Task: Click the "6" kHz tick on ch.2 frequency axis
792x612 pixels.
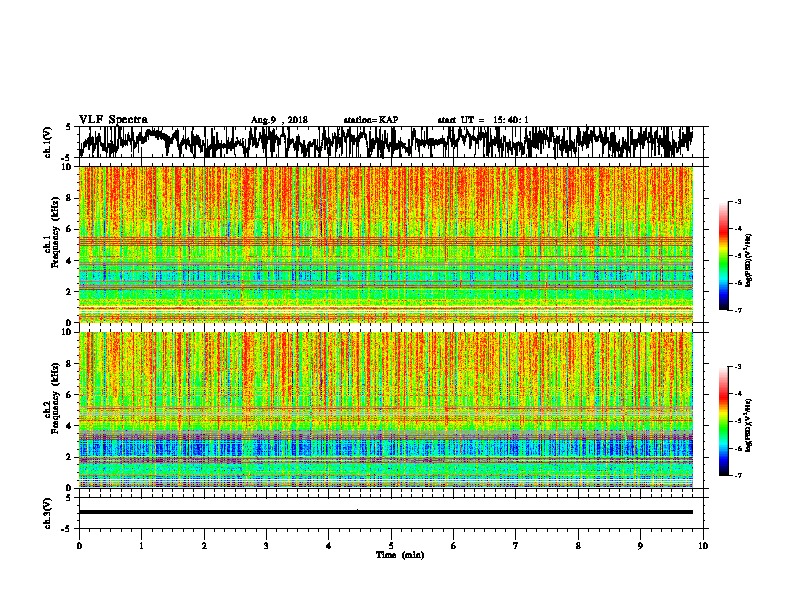Action: tap(69, 395)
